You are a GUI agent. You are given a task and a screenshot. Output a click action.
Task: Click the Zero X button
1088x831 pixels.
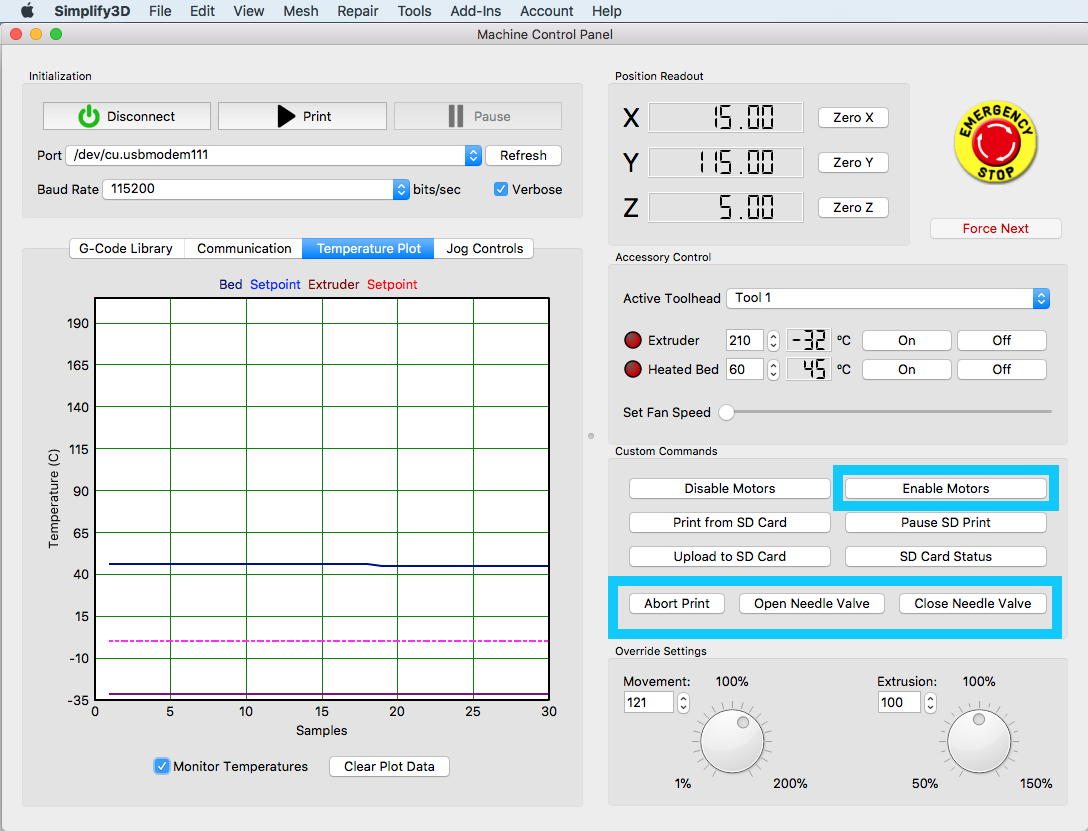(853, 117)
